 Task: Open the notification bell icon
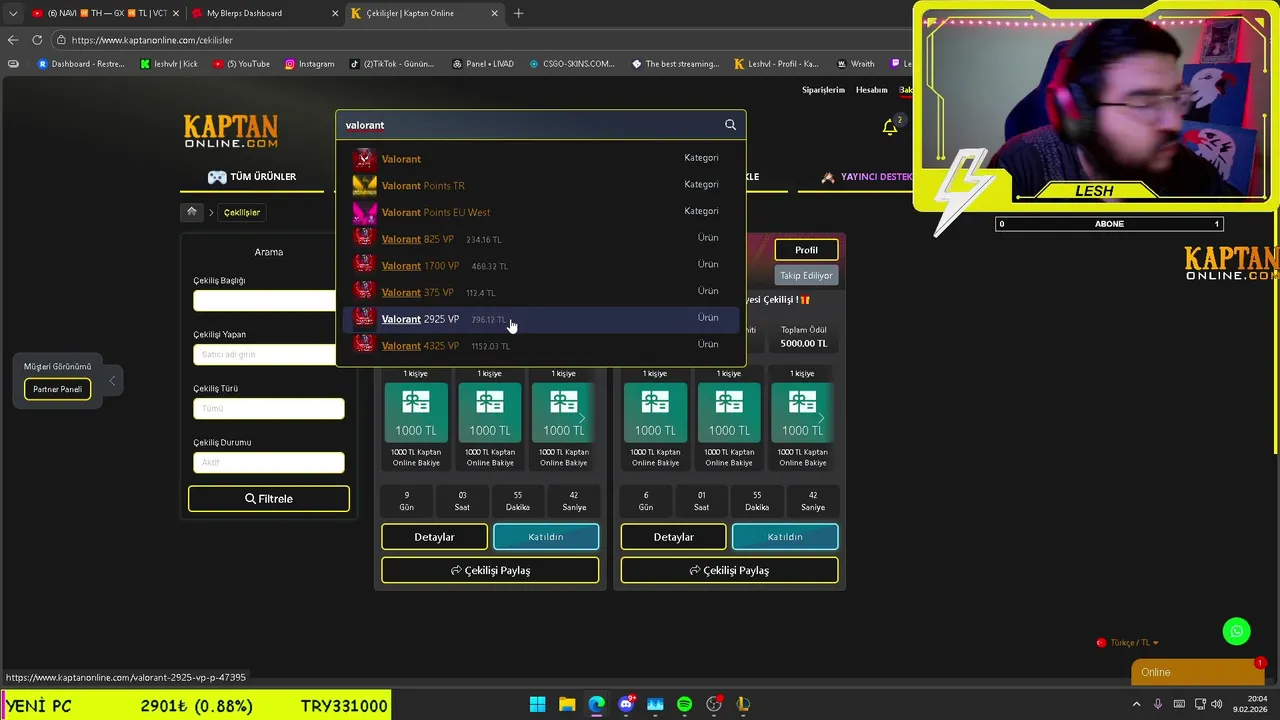tap(889, 127)
